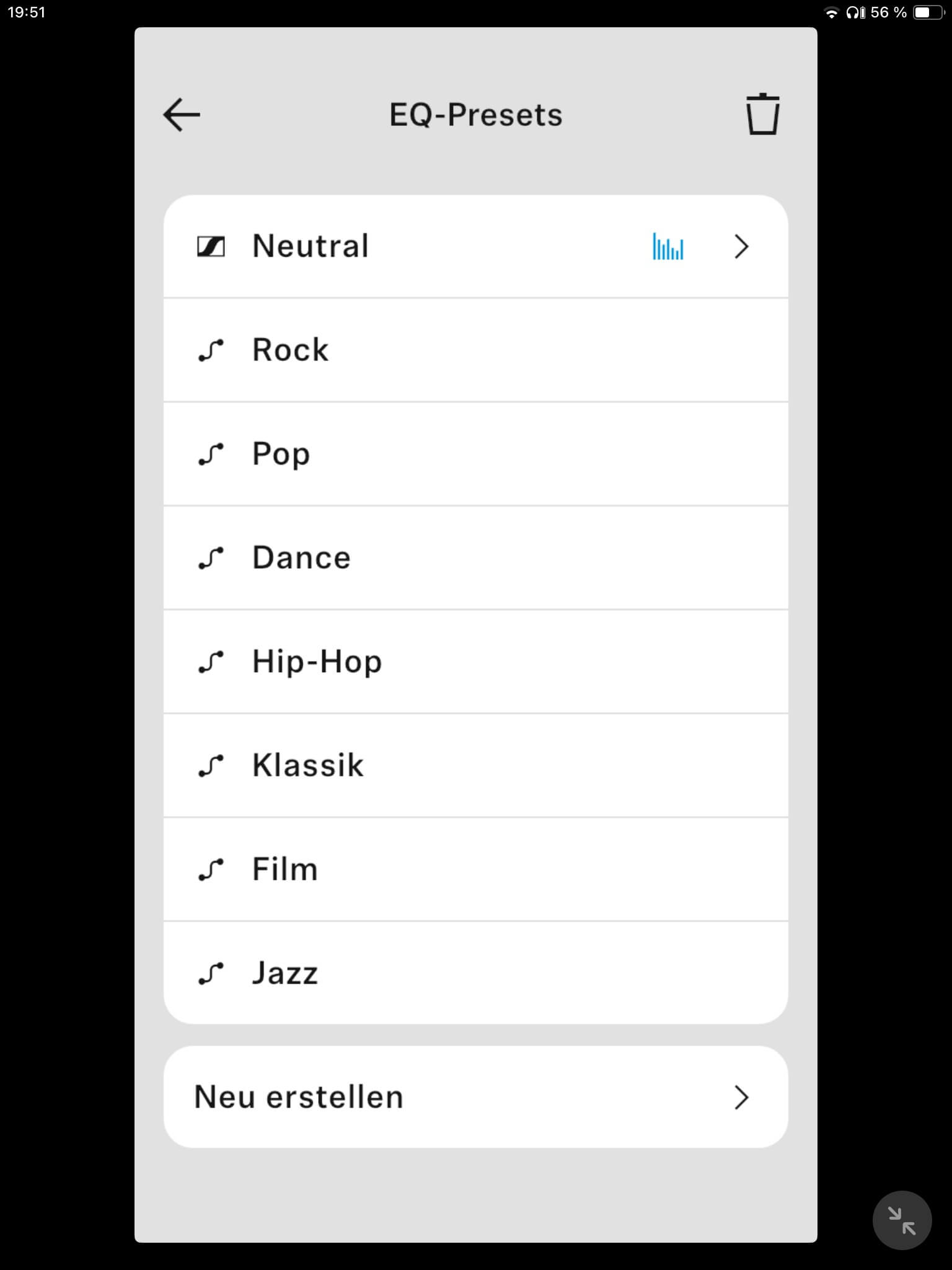Tap the Sennheiser logo beside Neutral
952x1270 pixels.
click(211, 247)
